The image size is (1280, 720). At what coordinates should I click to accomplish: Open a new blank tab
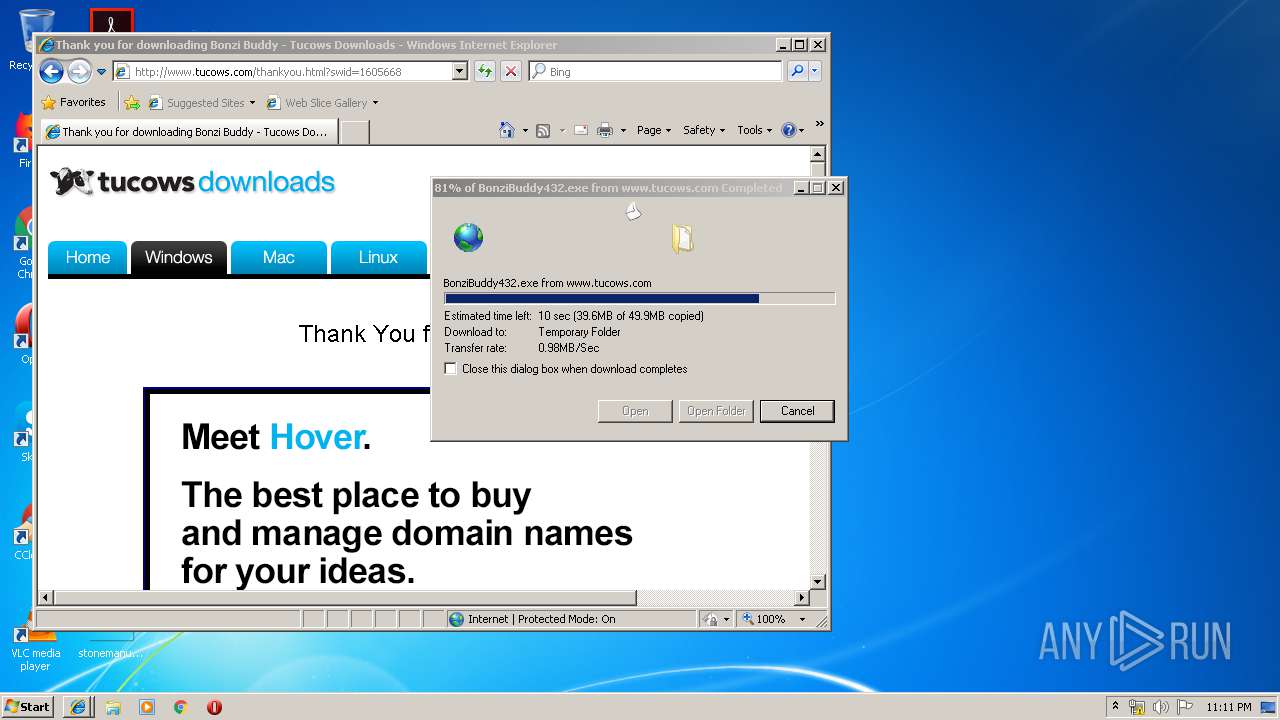coord(355,132)
